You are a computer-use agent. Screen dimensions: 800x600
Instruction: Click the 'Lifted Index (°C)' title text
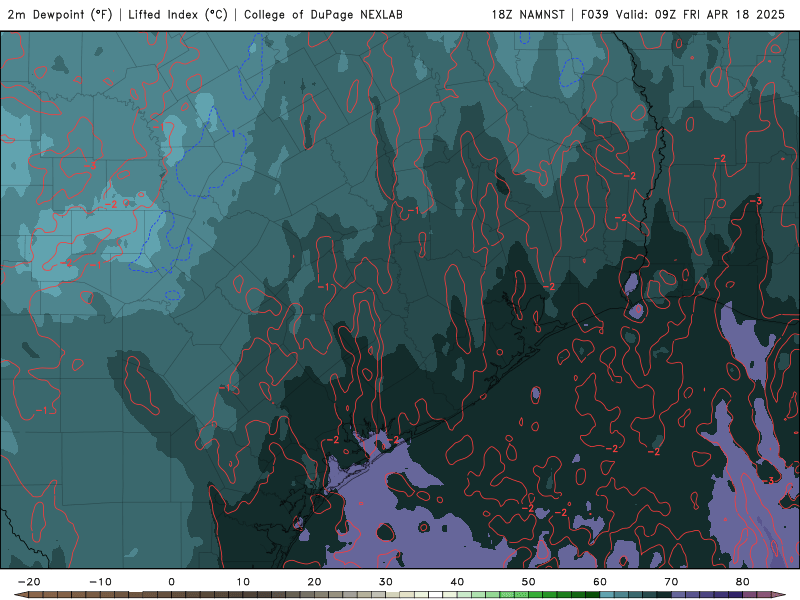[178, 15]
